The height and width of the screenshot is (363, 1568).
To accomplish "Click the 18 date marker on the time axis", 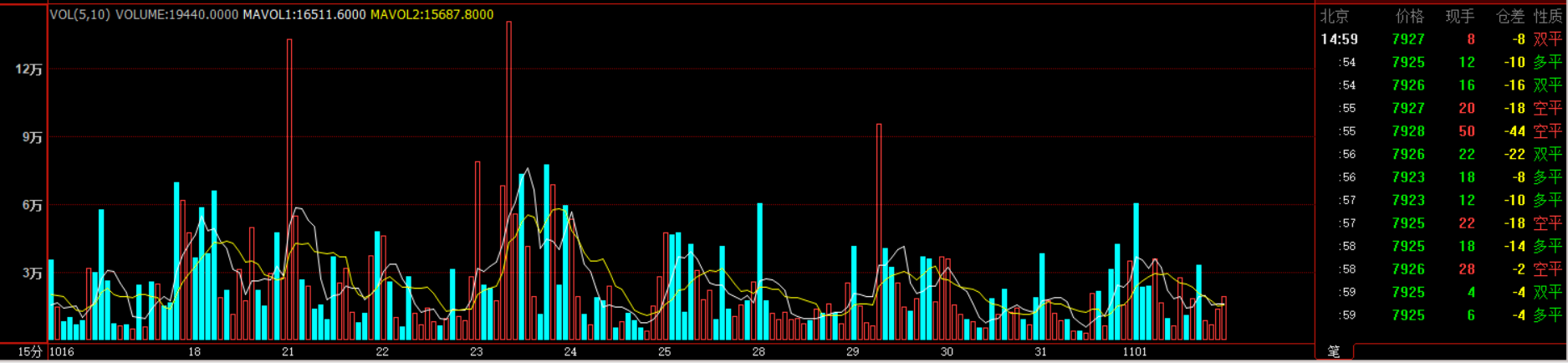I will pos(194,352).
